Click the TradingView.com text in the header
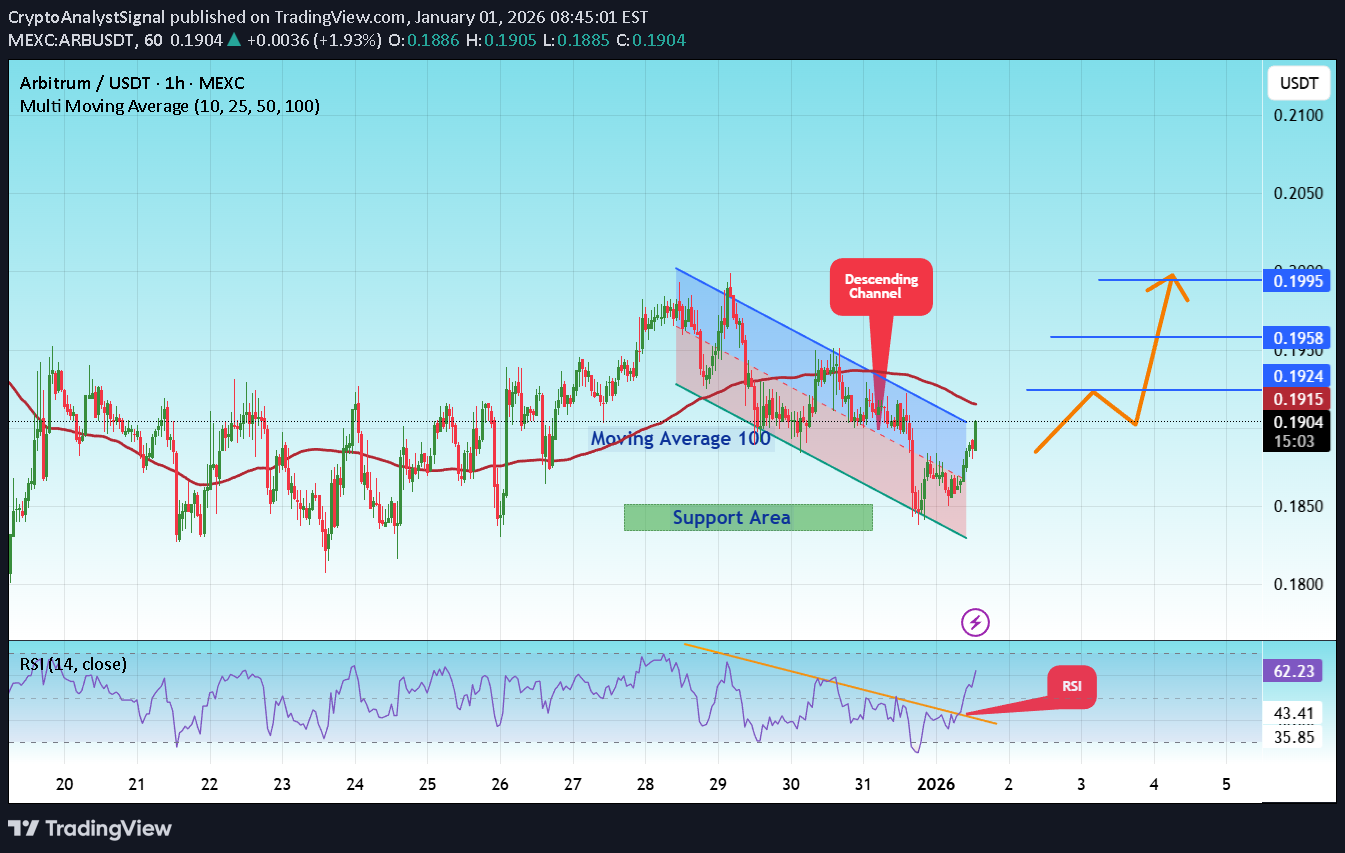Viewport: 1345px width, 853px height. tap(350, 17)
